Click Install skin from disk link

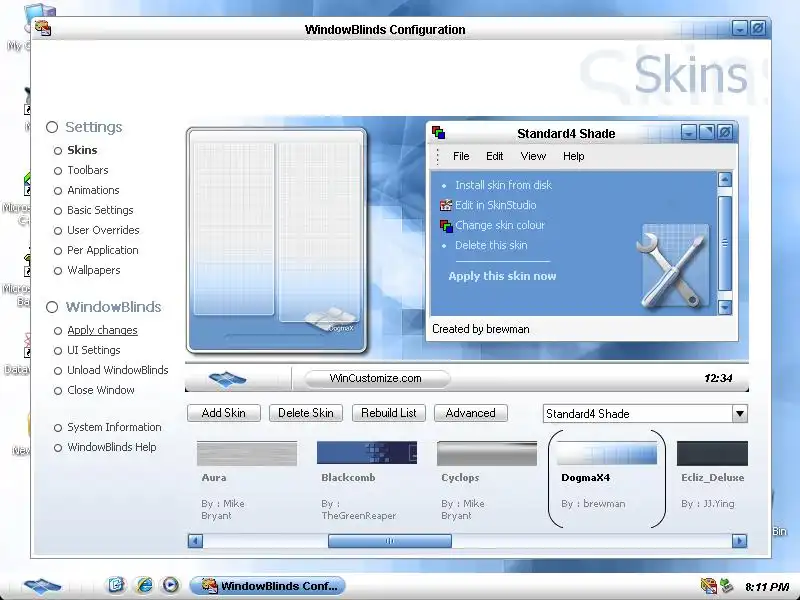click(x=503, y=185)
